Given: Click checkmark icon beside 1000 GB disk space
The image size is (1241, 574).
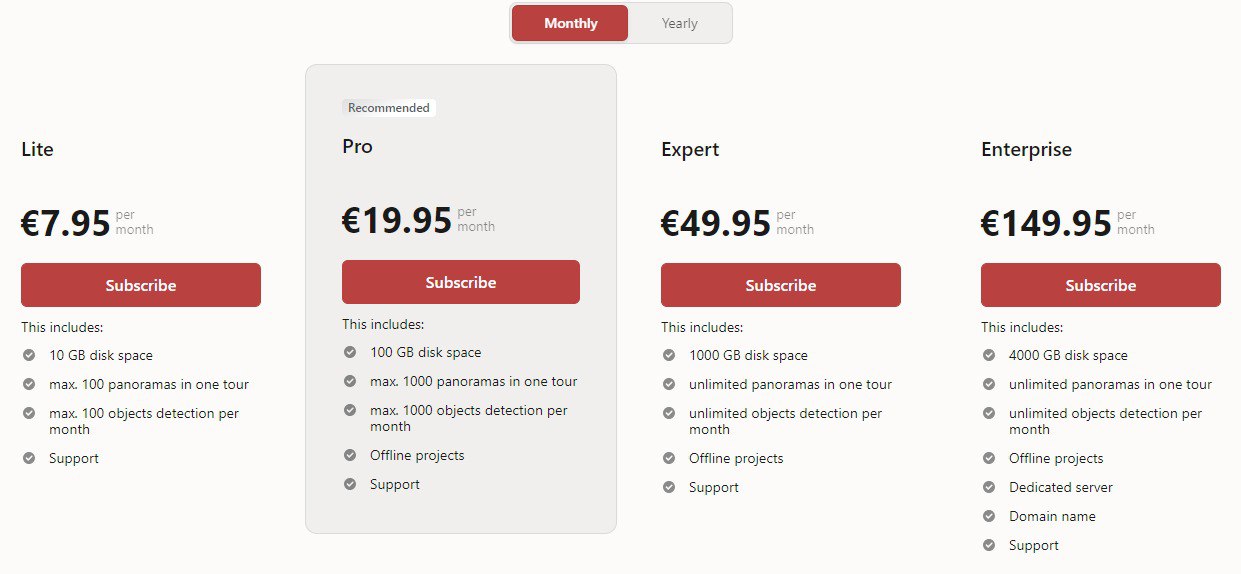Looking at the screenshot, I should coord(669,355).
